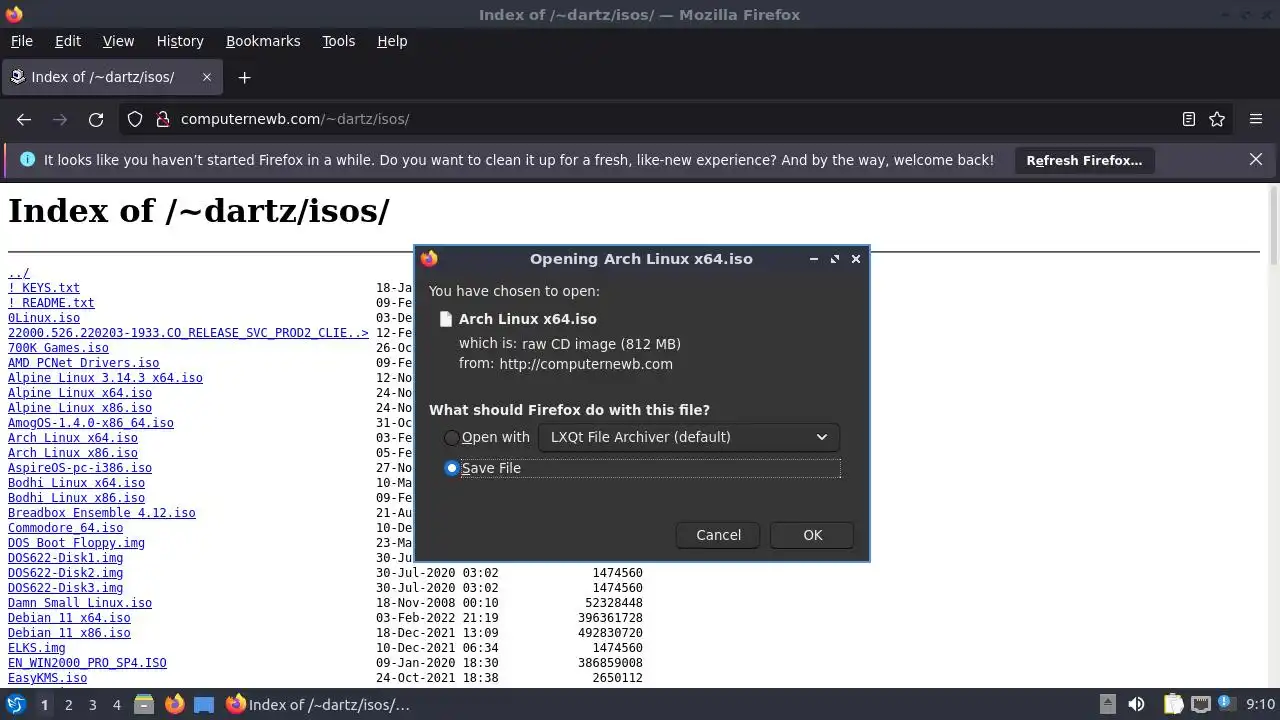Download EasyKMS.iso link
This screenshot has width=1280, height=720.
click(47, 678)
